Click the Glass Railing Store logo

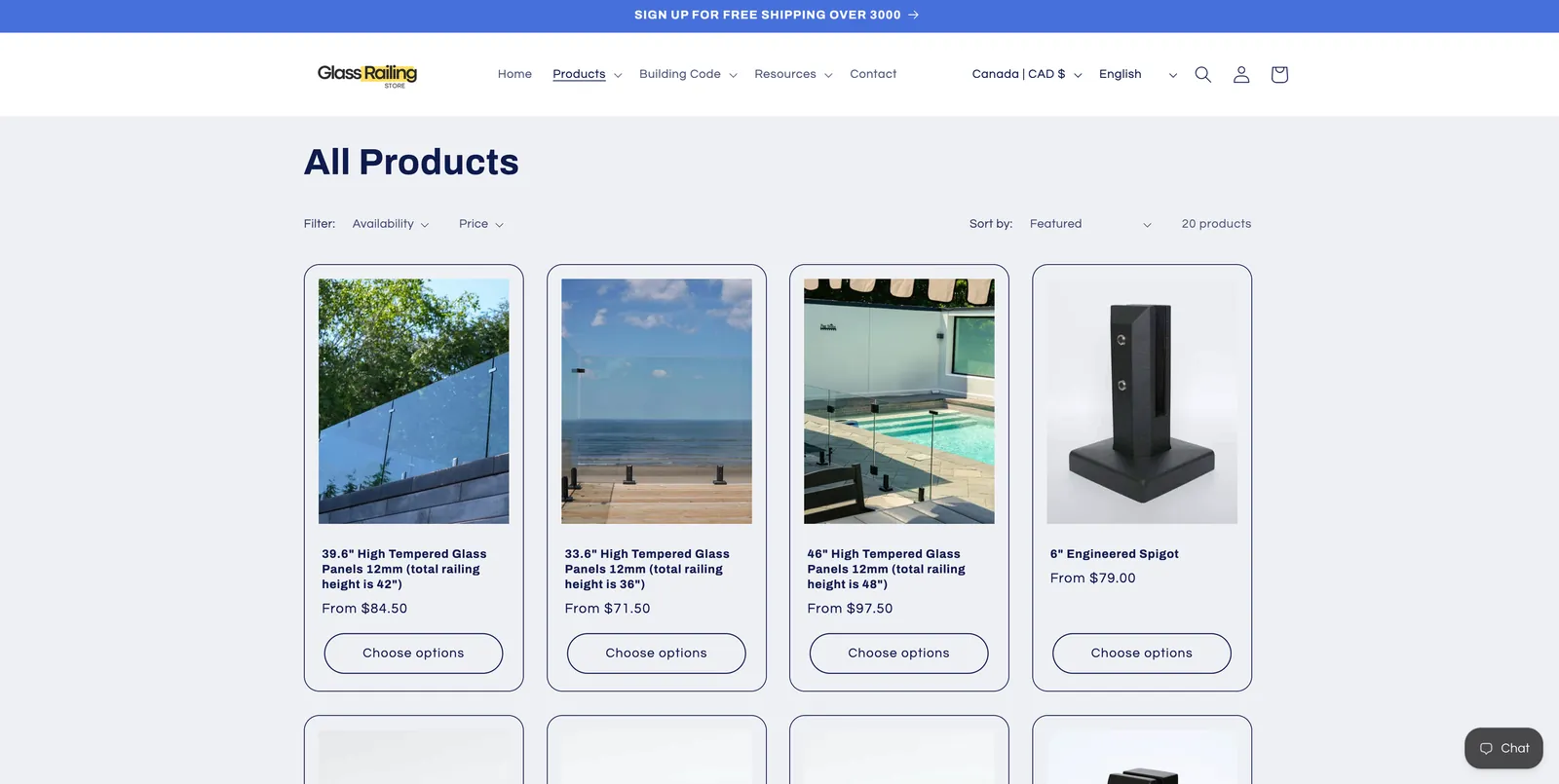(x=367, y=75)
